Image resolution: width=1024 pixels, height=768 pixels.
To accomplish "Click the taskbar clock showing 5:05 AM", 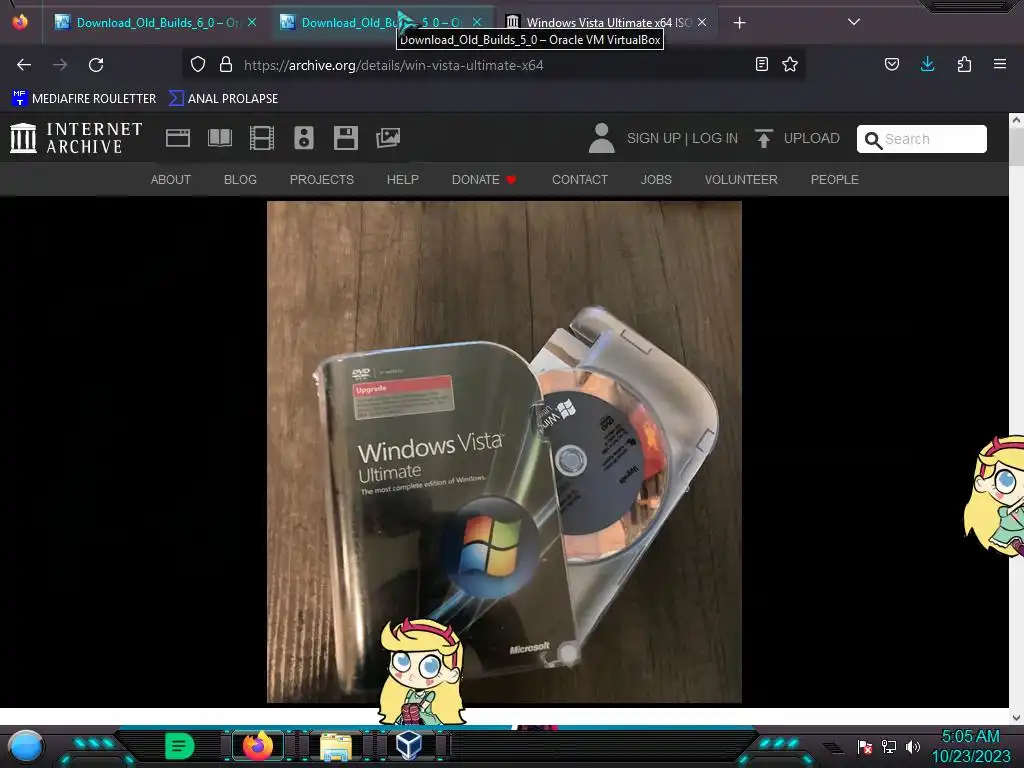I will click(x=970, y=746).
